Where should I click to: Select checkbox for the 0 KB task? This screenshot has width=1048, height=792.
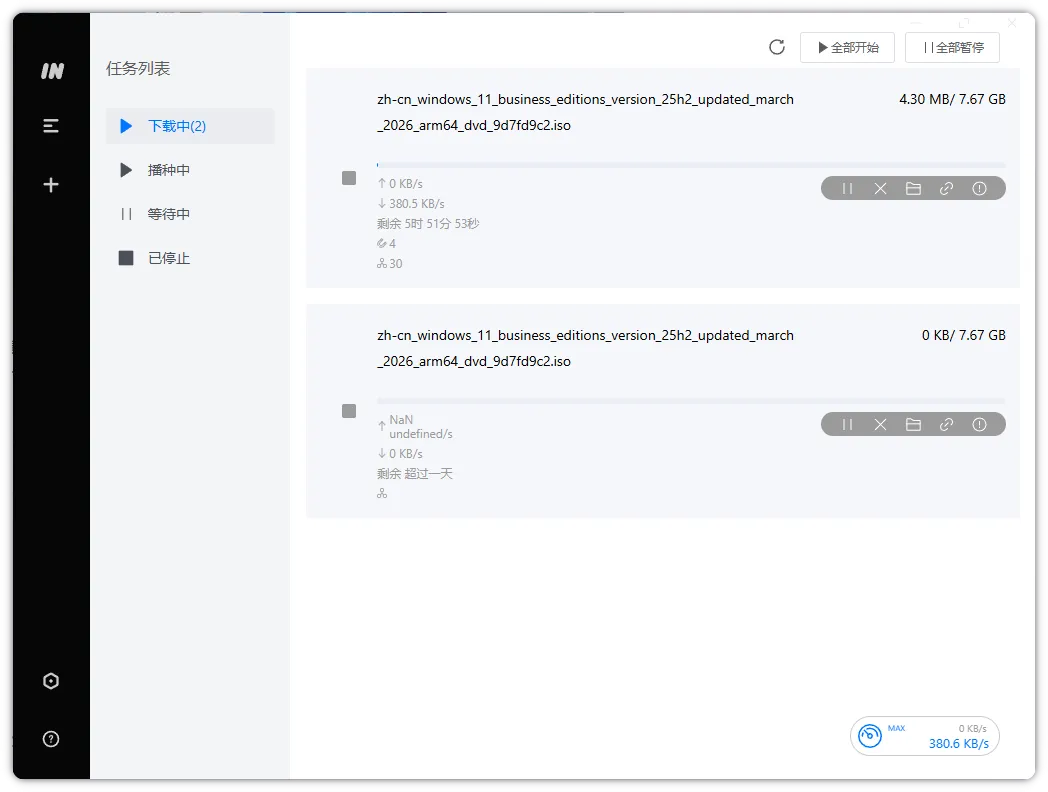(x=349, y=410)
